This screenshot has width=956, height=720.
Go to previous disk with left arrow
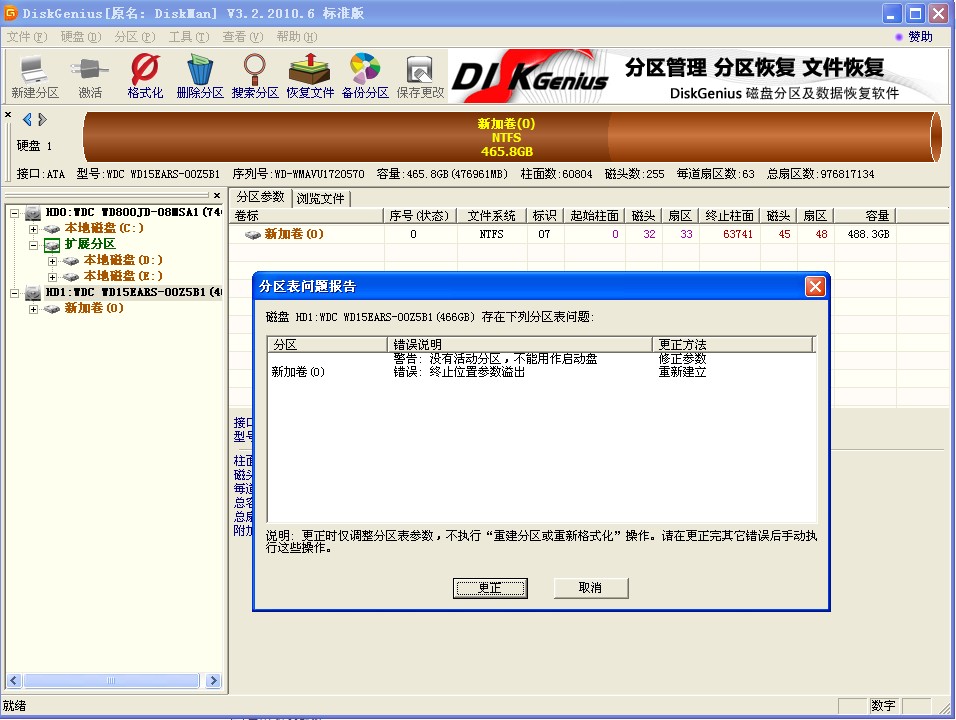pos(27,119)
